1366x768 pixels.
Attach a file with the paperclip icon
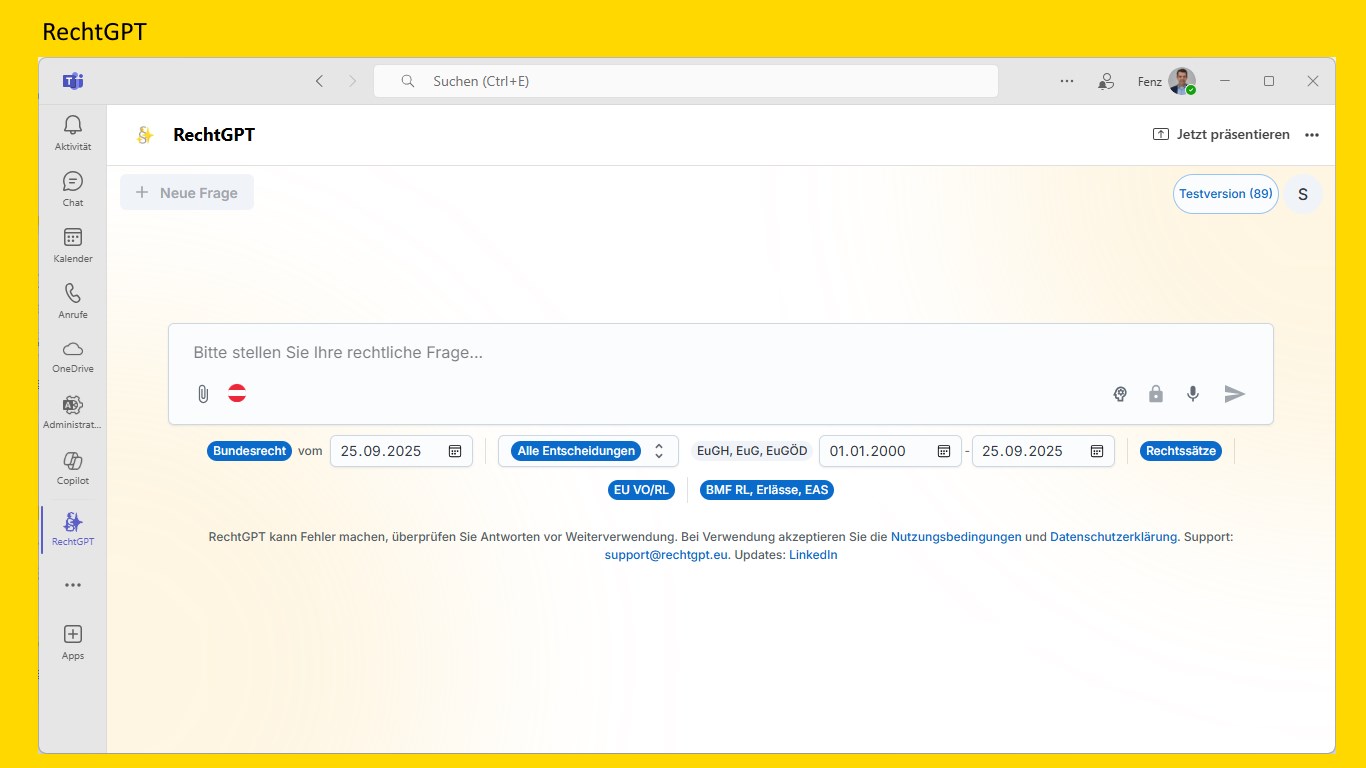(x=203, y=394)
